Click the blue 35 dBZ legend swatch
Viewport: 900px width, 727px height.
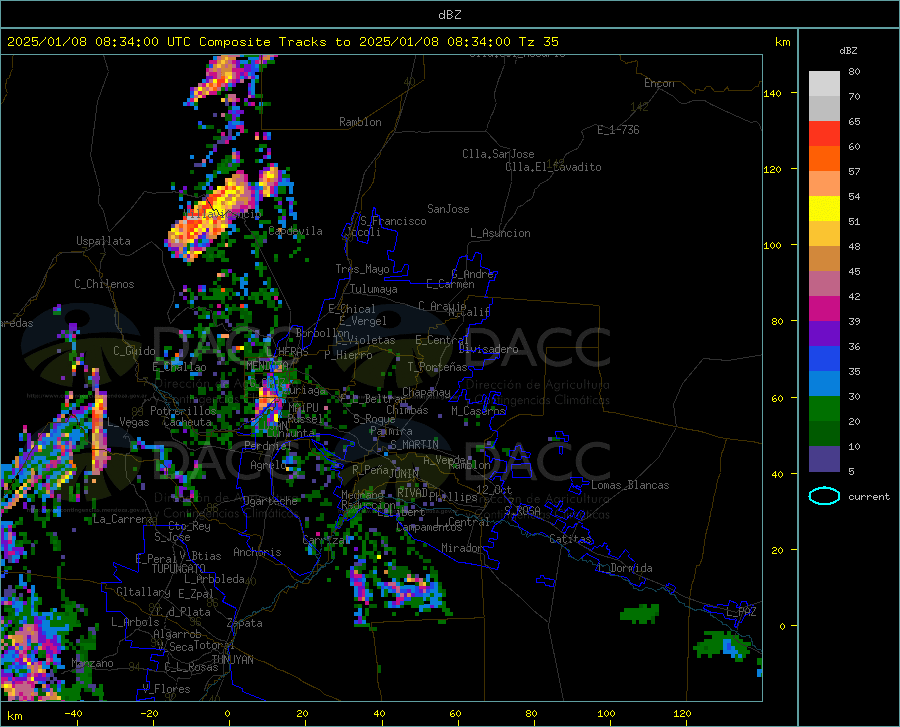(824, 359)
